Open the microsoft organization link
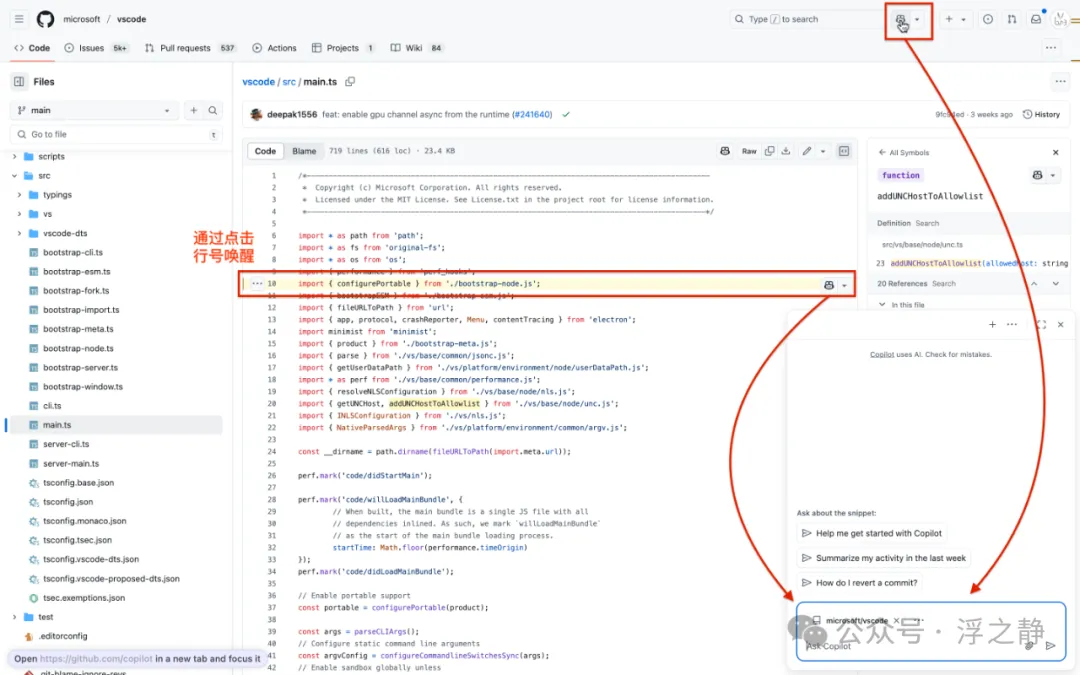 pos(81,19)
